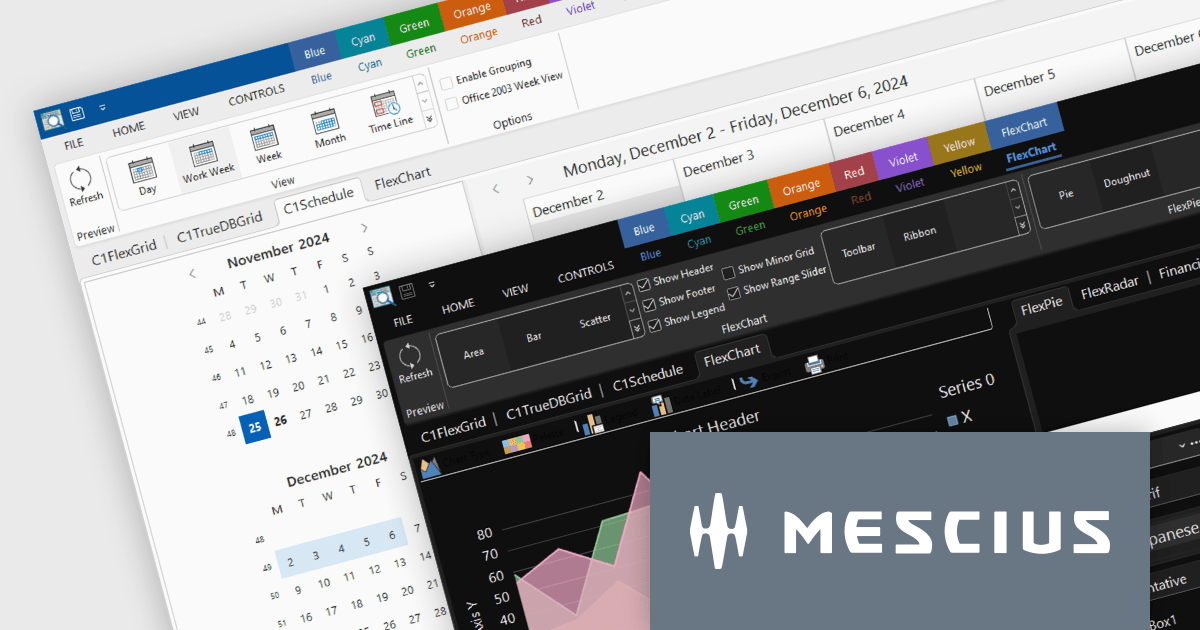1200x630 pixels.
Task: Go to previous month in November calendar
Action: coord(192,272)
